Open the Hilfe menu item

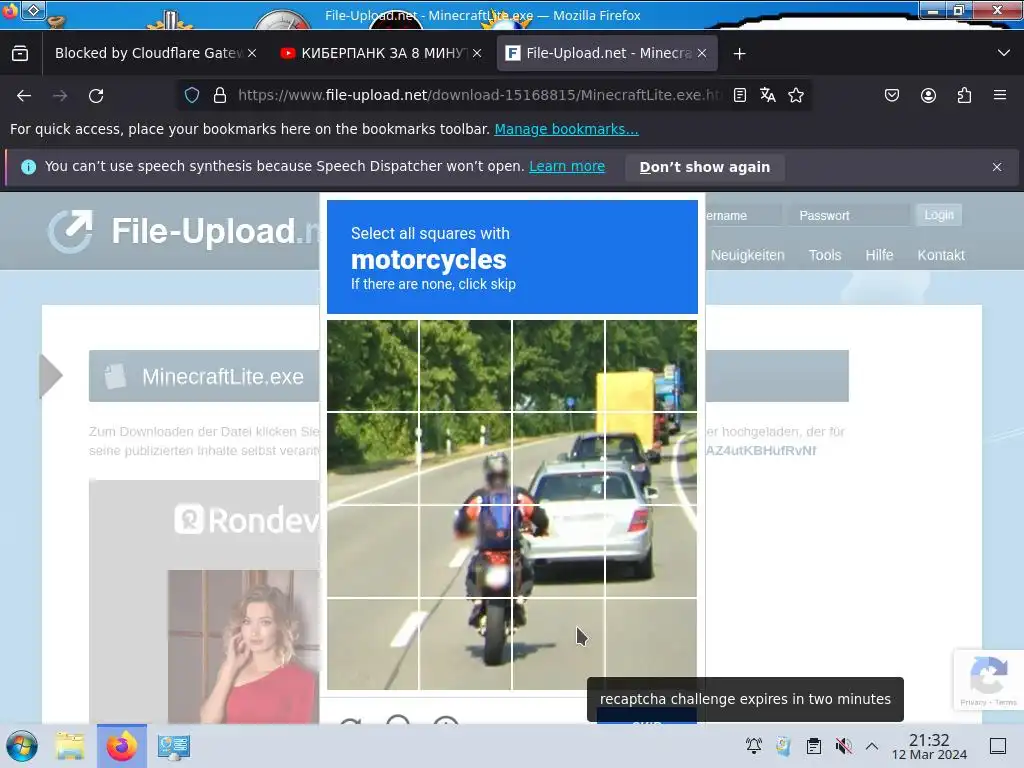pyautogui.click(x=879, y=255)
